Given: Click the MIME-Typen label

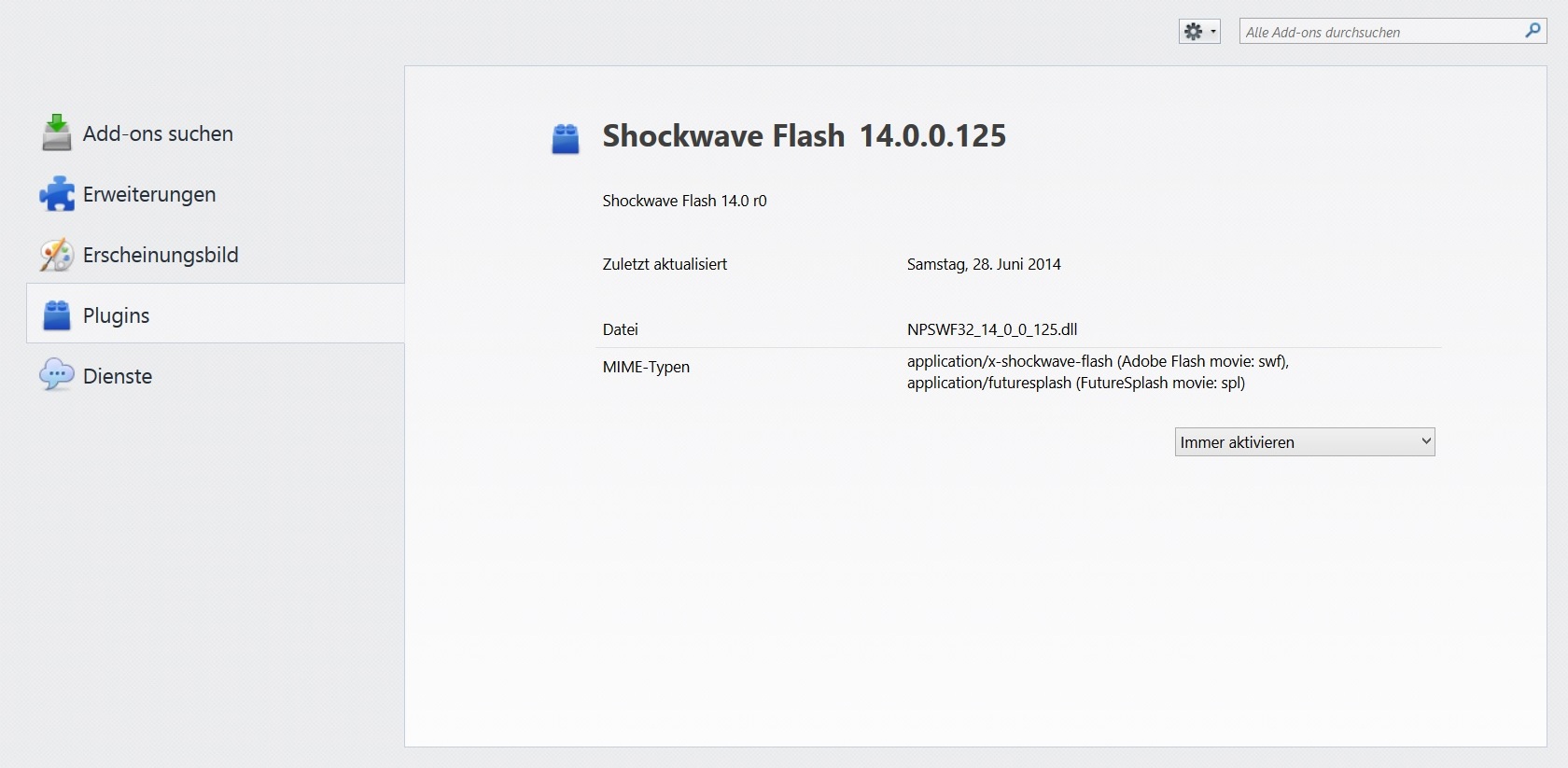Looking at the screenshot, I should click(646, 367).
